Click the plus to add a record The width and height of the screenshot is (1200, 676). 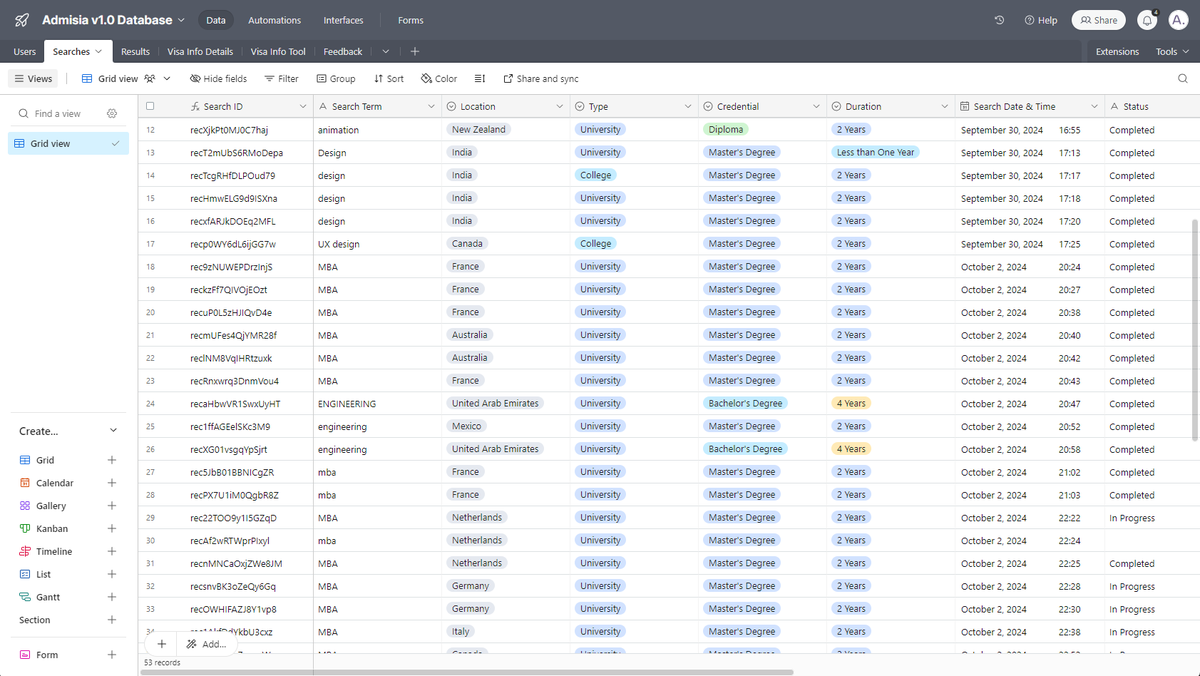click(x=162, y=644)
